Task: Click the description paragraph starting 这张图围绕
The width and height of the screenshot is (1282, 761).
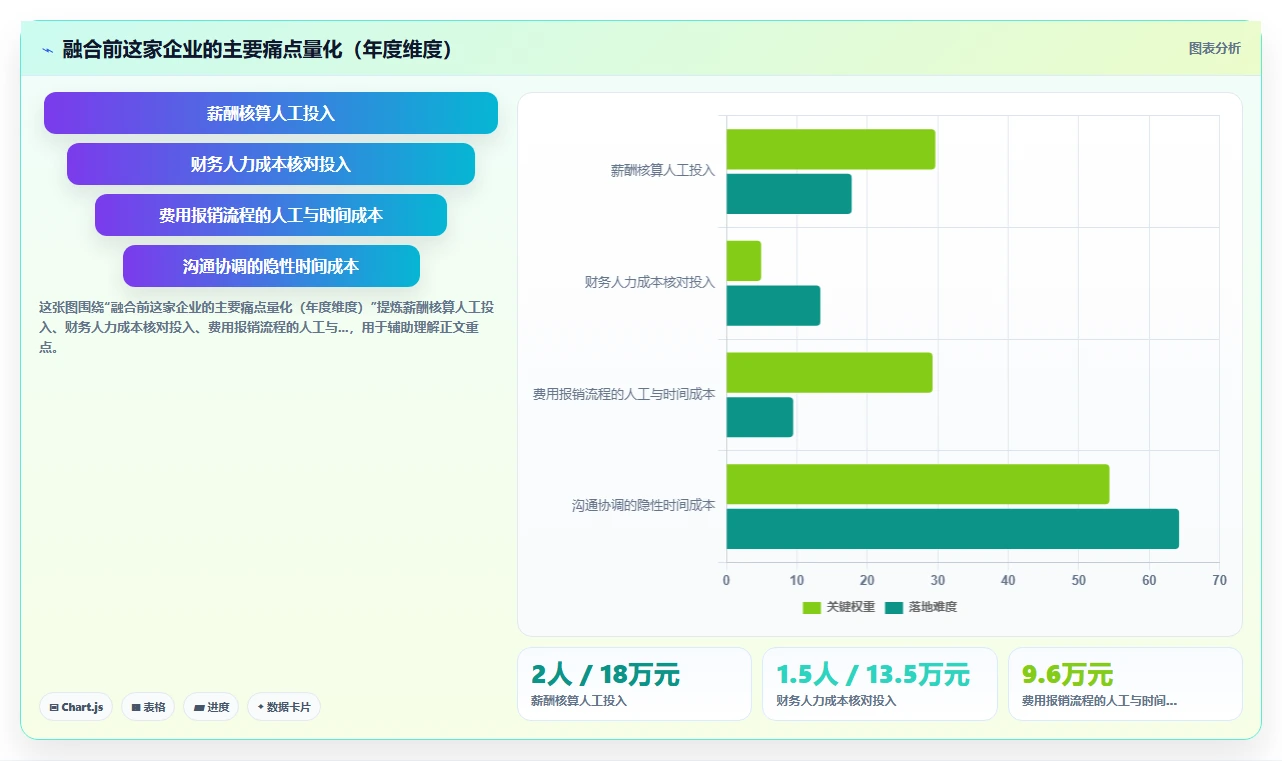Action: click(x=266, y=327)
